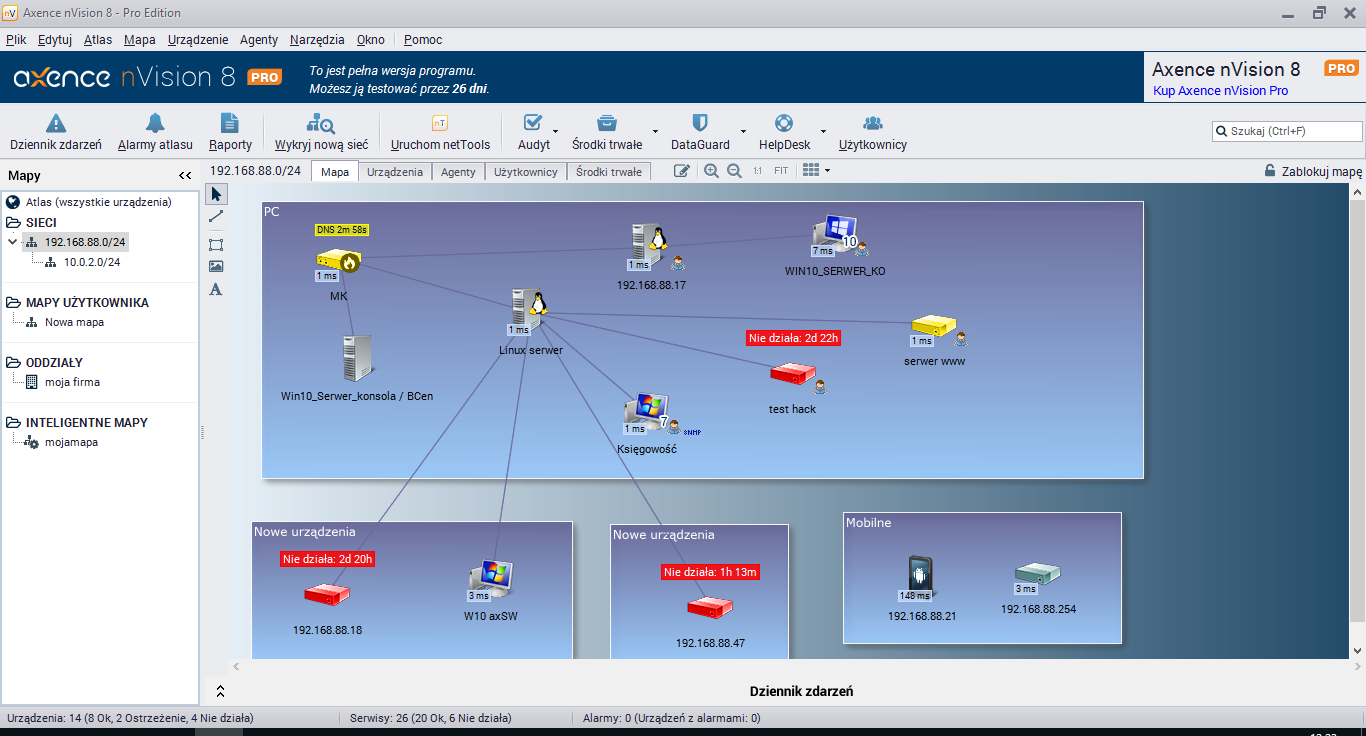
Task: Select the 192.168.88.21 Android device
Action: (921, 574)
